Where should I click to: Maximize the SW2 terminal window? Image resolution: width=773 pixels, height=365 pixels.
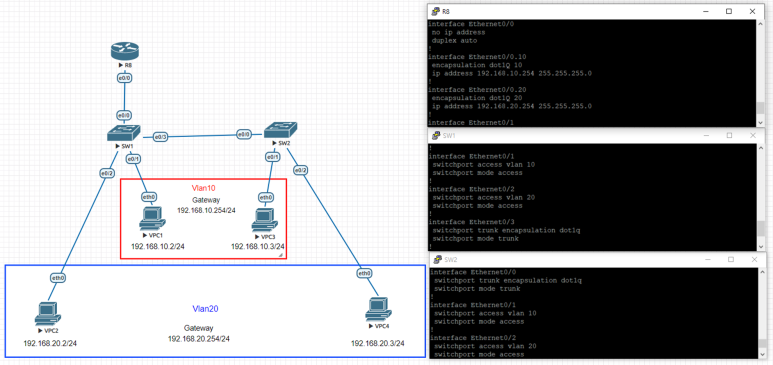point(731,259)
